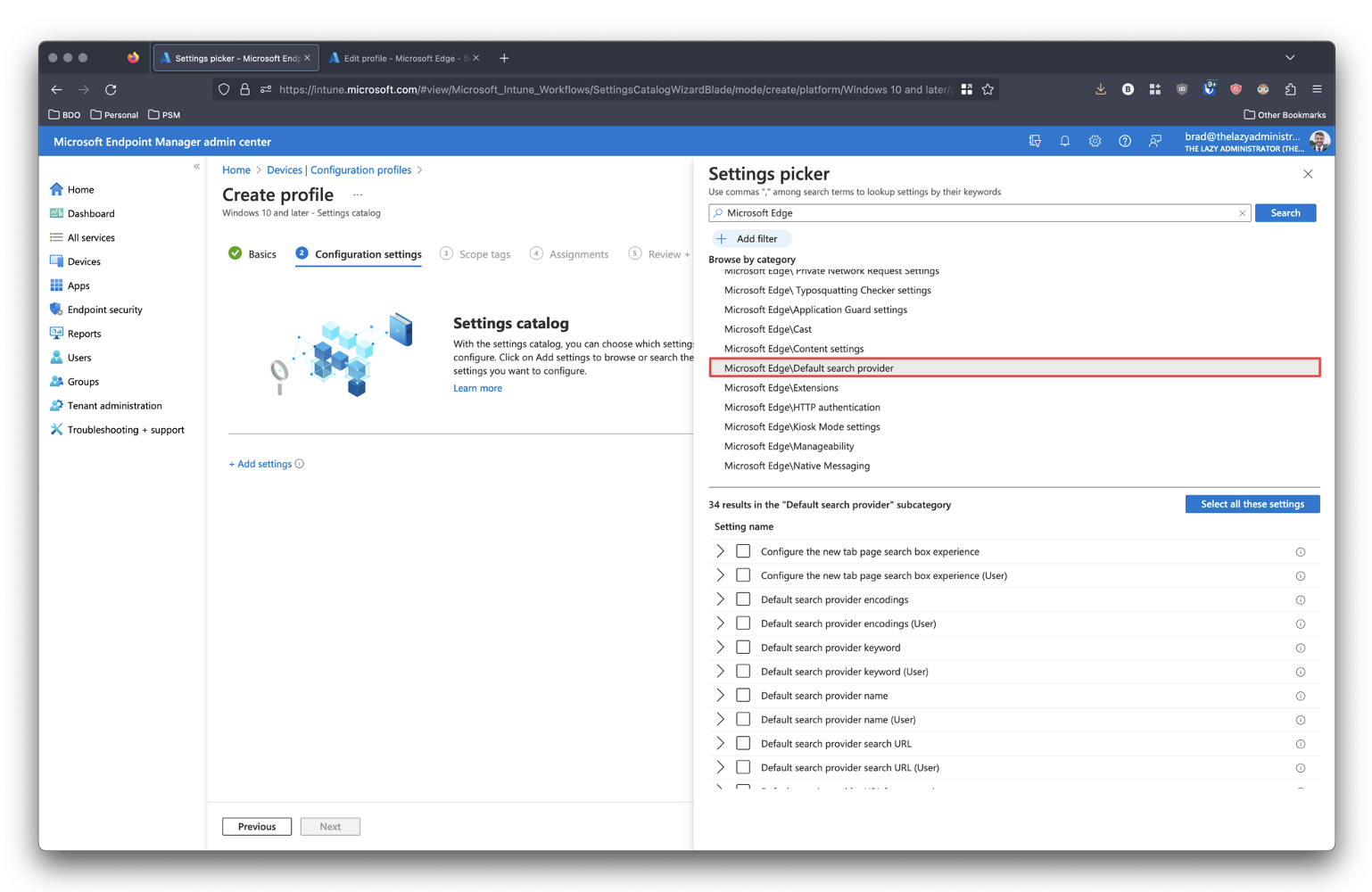Switch to Edit profile browser tab

(403, 58)
